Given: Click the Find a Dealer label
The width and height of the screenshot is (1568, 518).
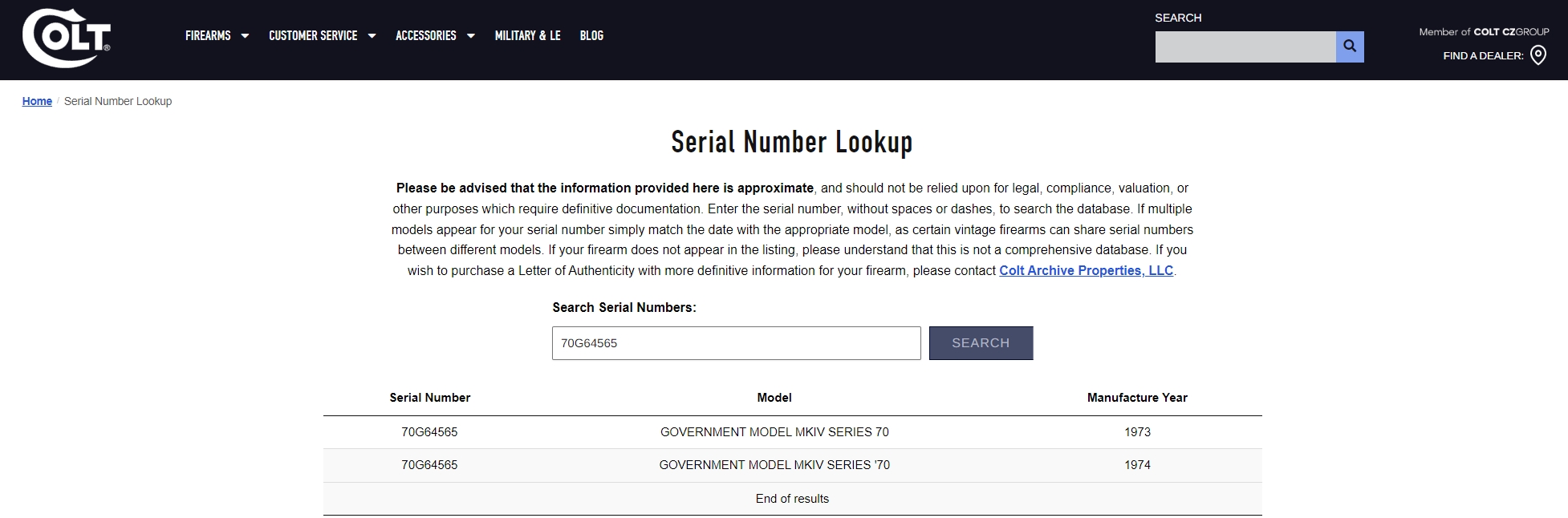Looking at the screenshot, I should [x=1482, y=55].
